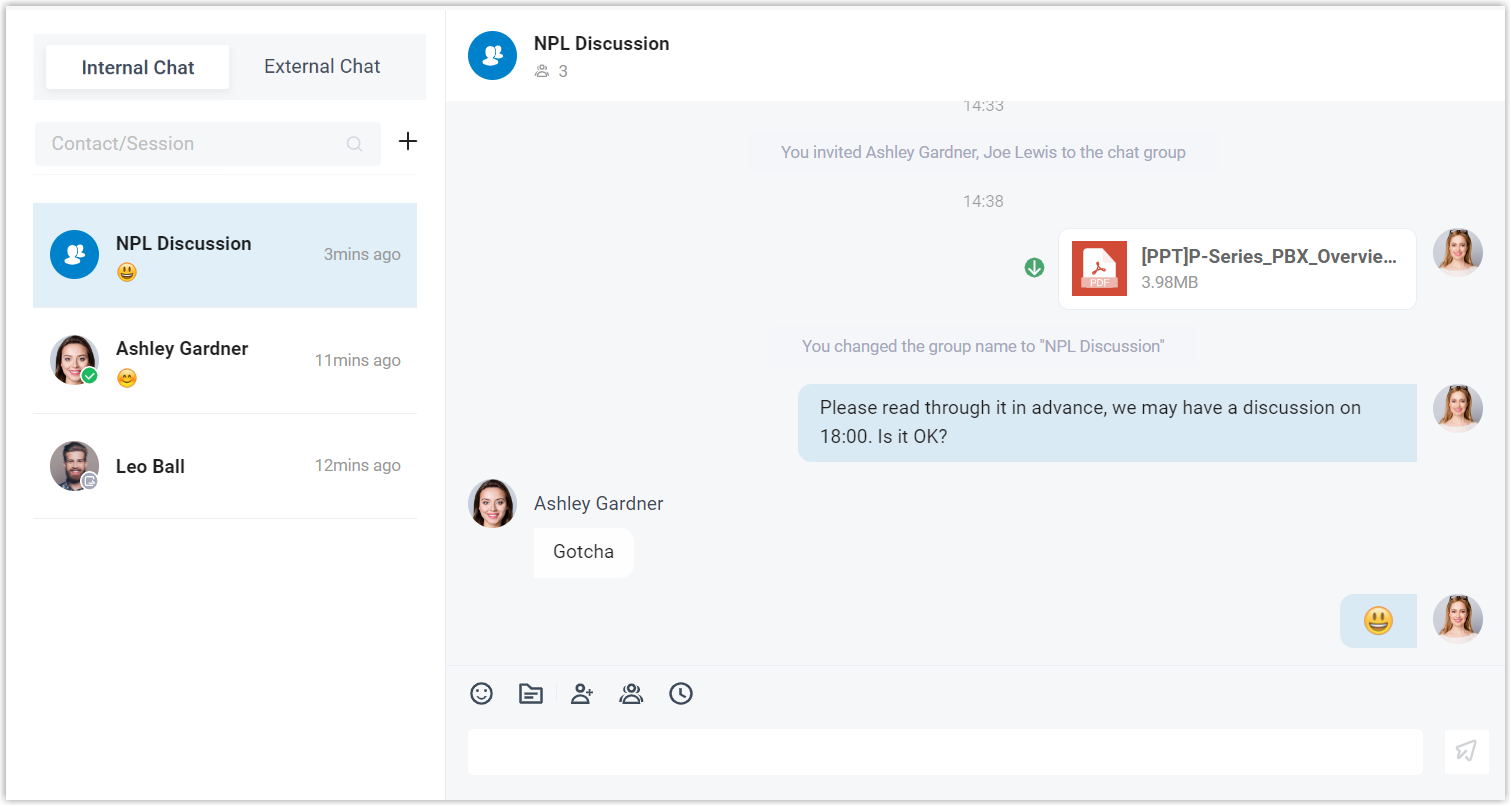Open the Ashley Gardner conversation
Image resolution: width=1511 pixels, height=806 pixels.
(225, 361)
